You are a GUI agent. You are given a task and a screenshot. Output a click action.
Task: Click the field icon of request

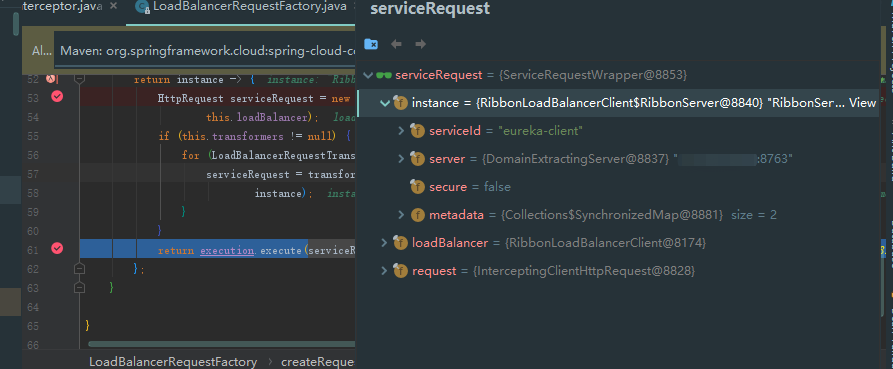click(400, 270)
